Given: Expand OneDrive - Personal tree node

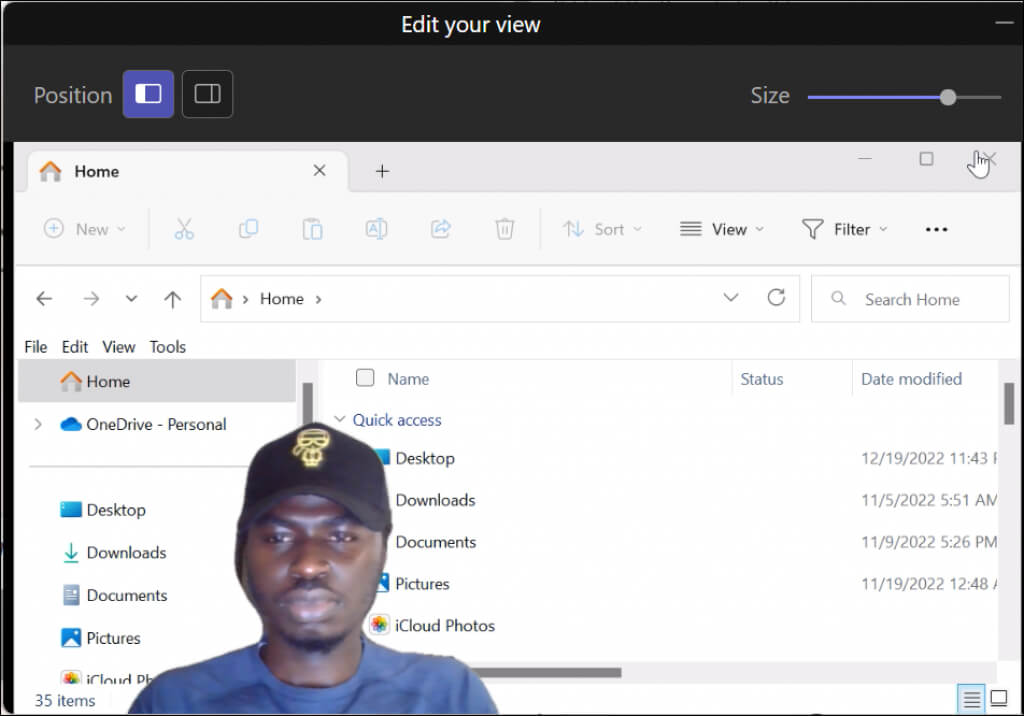Looking at the screenshot, I should (38, 425).
